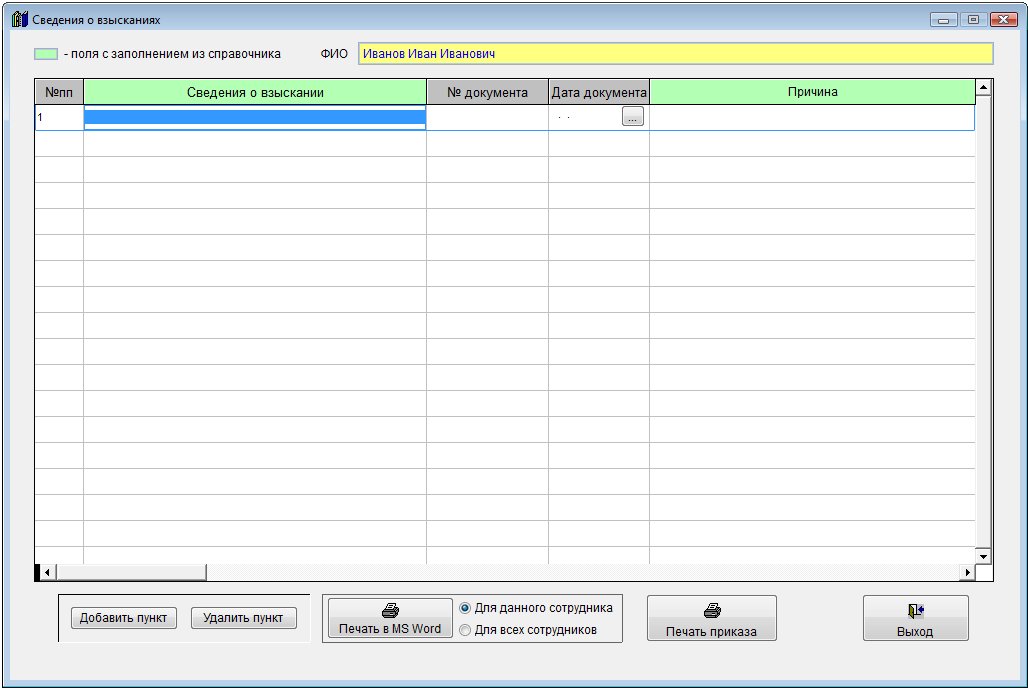
Task: Click the Причина column header
Action: click(812, 92)
